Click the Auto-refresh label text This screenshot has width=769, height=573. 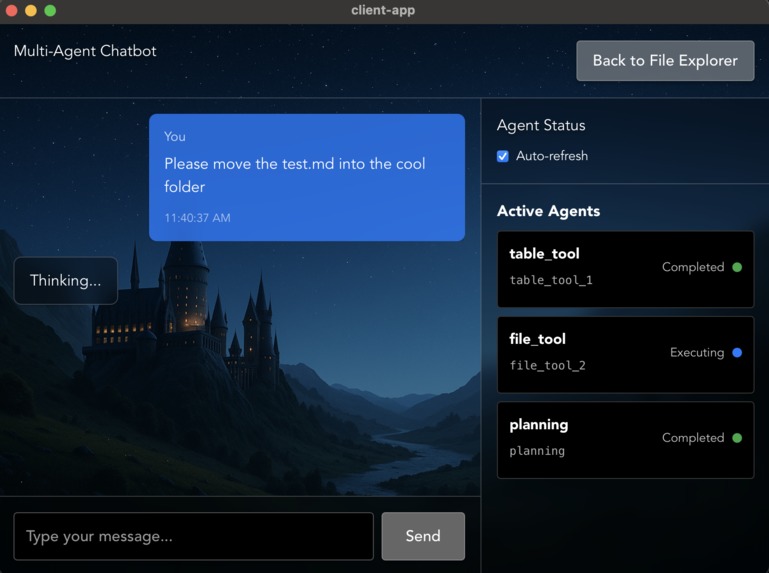click(x=552, y=156)
